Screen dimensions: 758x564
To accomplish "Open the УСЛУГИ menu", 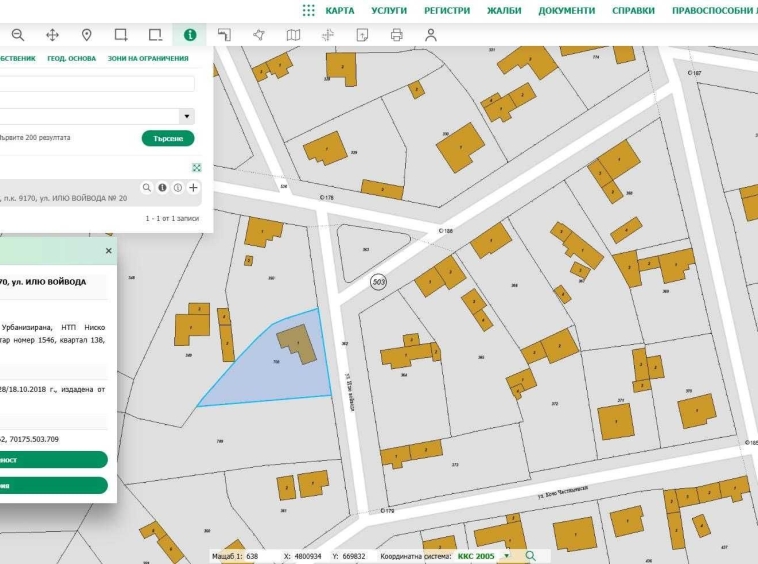I will (x=389, y=10).
